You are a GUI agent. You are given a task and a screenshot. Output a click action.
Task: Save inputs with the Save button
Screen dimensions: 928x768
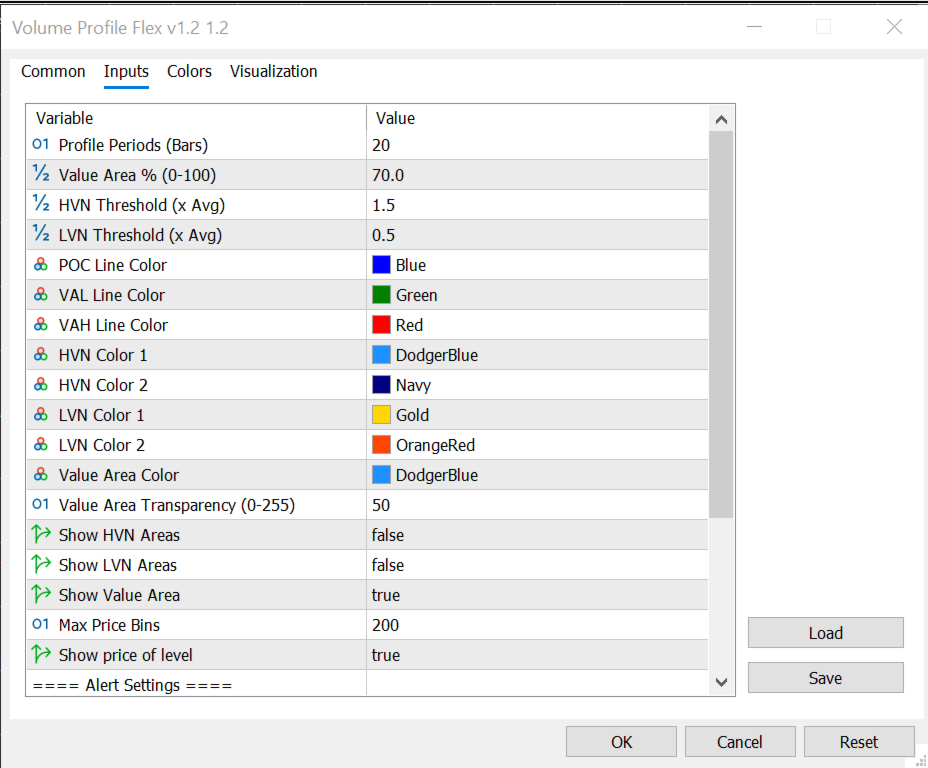coord(826,678)
